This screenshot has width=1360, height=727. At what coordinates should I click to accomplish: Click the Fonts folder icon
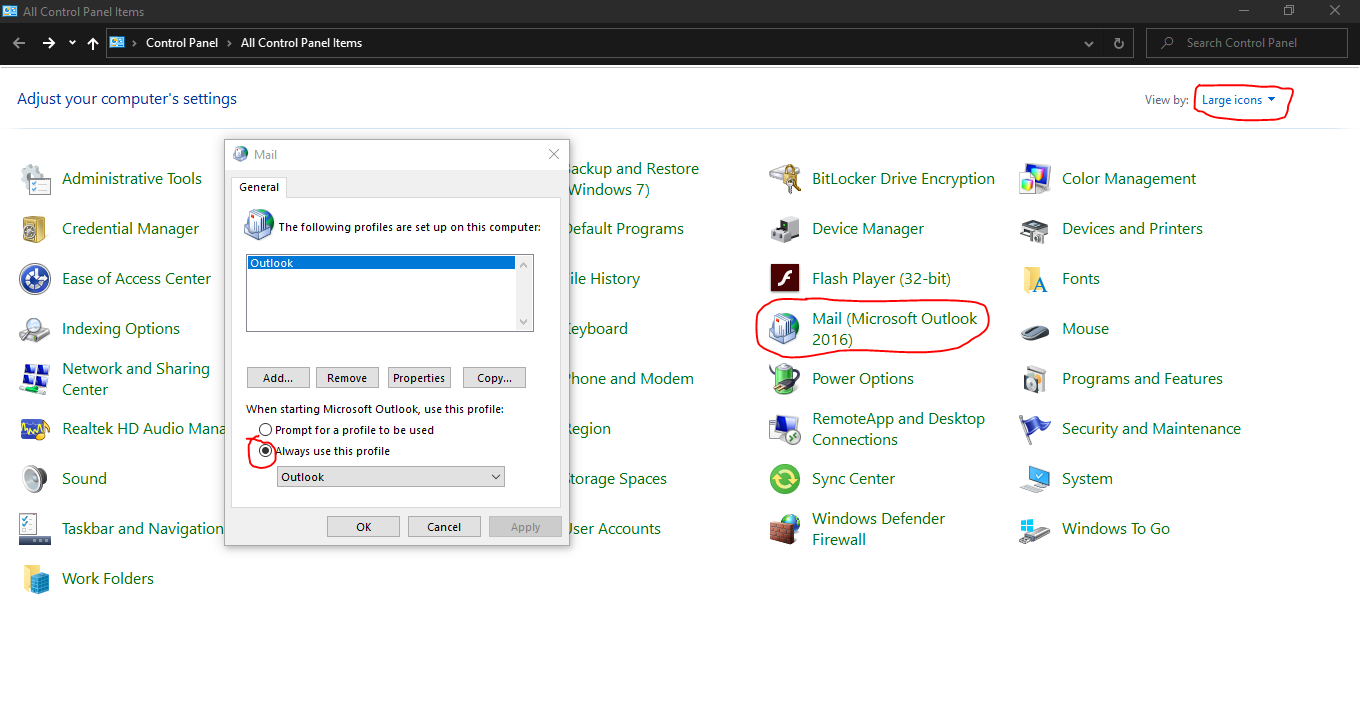tap(1035, 279)
